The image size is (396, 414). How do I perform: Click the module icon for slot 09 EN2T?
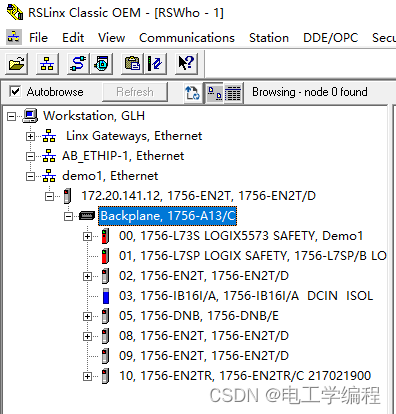click(106, 356)
